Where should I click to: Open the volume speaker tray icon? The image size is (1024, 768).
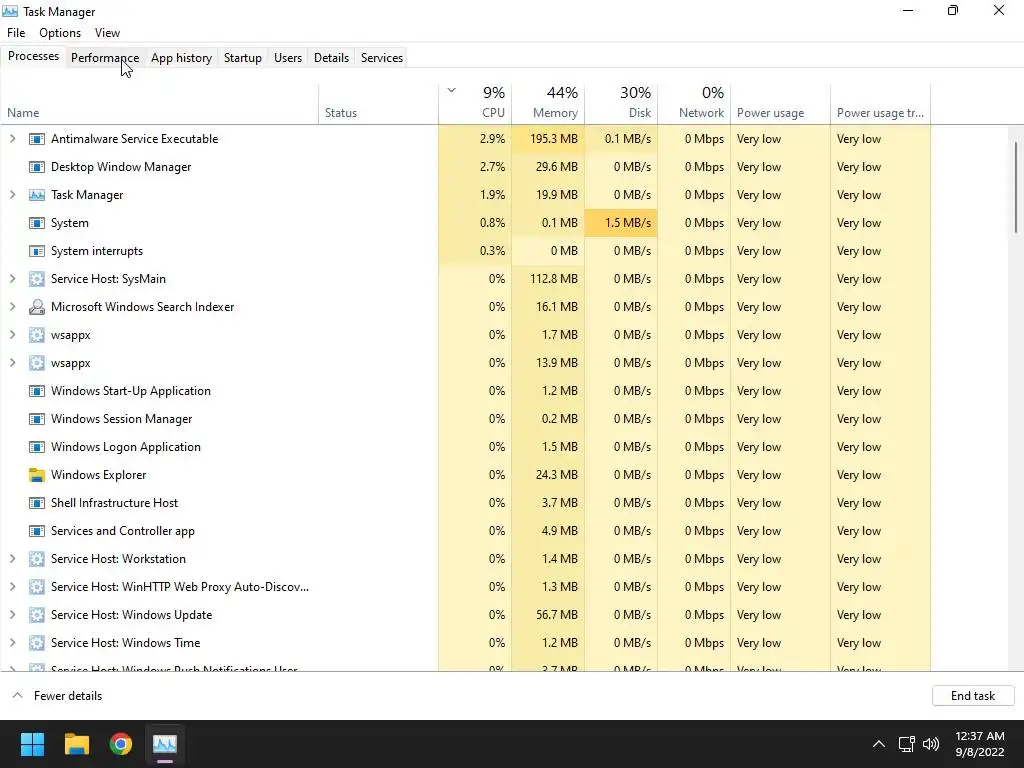point(931,744)
